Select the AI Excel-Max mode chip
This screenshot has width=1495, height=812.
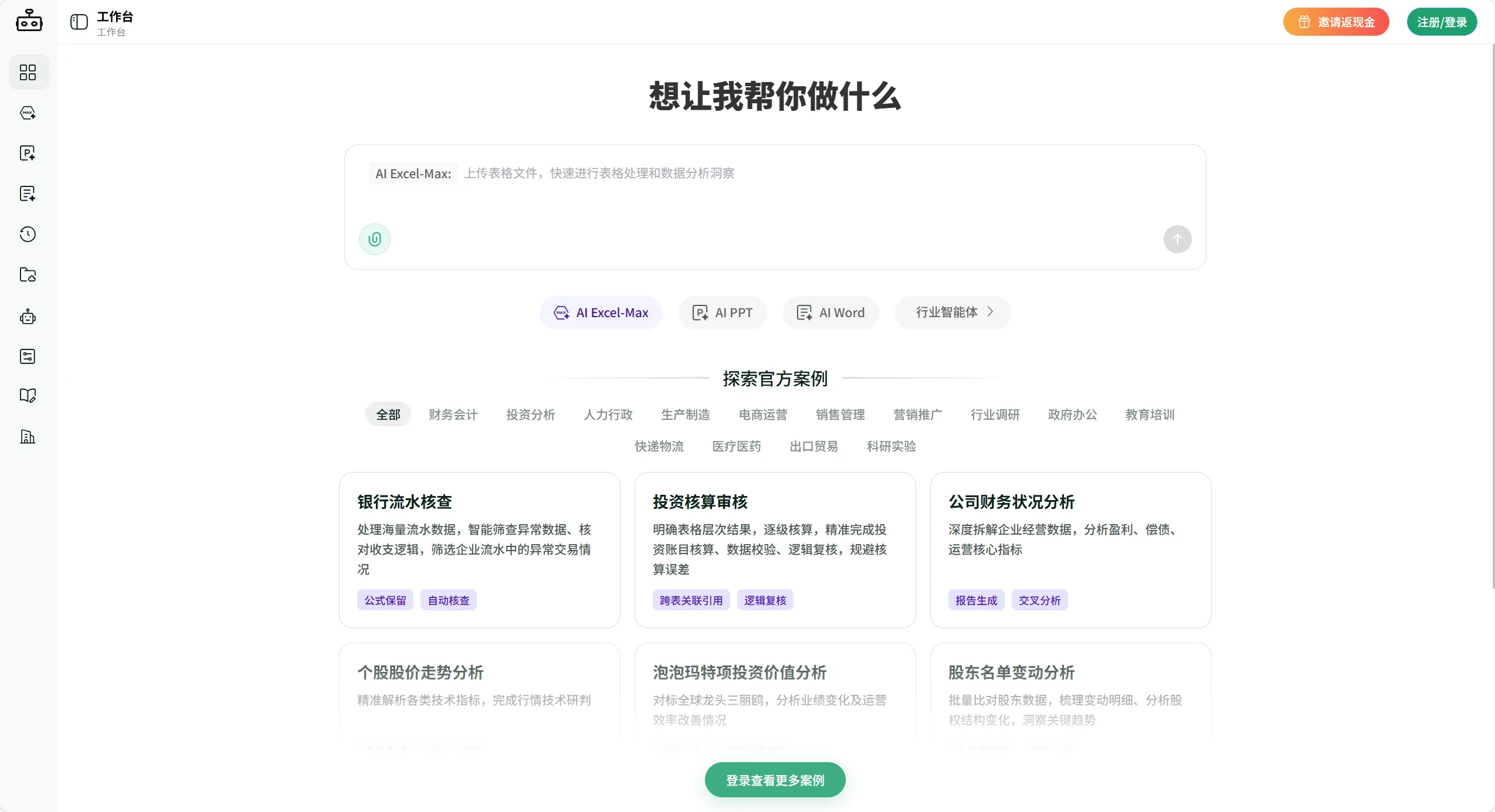[x=601, y=312]
